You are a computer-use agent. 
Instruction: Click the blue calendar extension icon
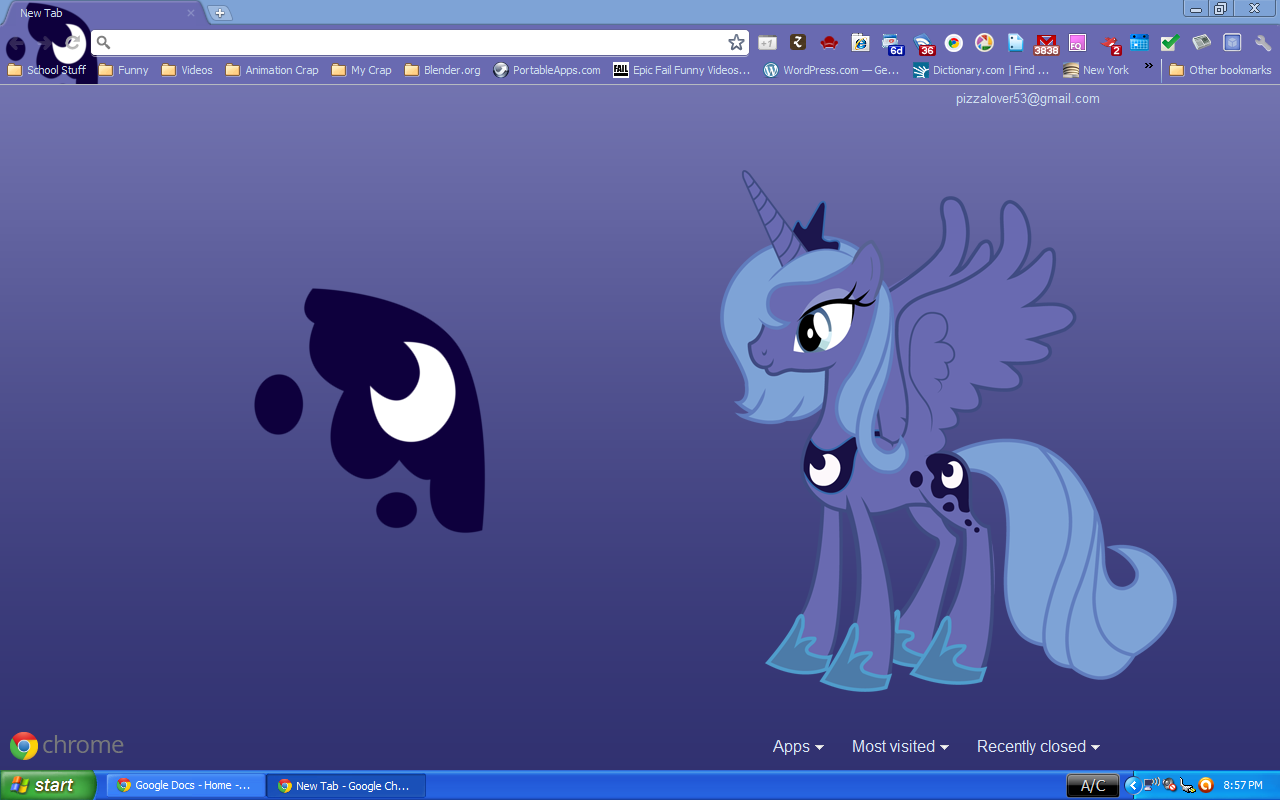pos(1139,42)
